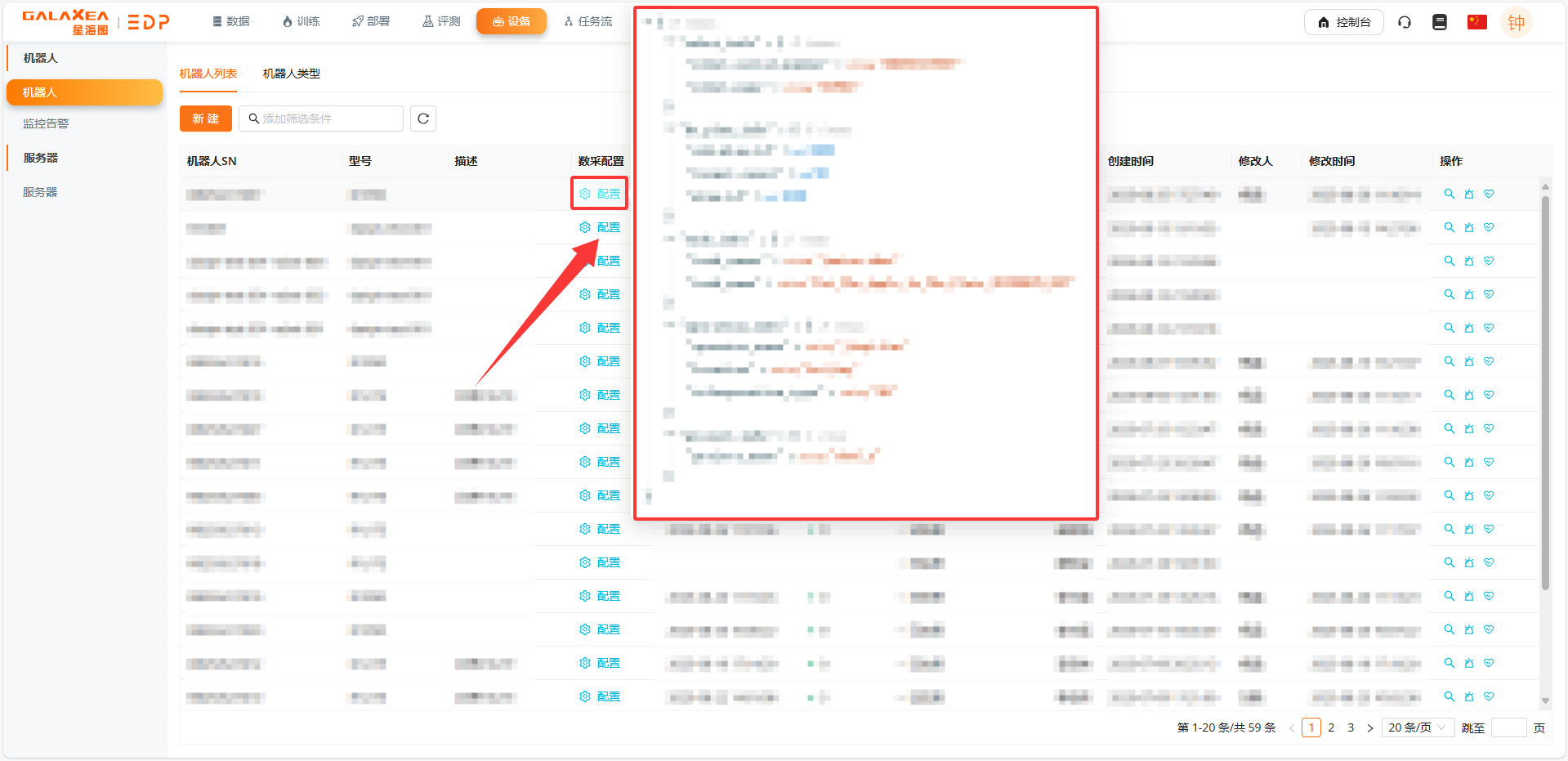Click the orange 新建 button
Image resolution: width=1568 pixels, height=761 pixels.
206,119
